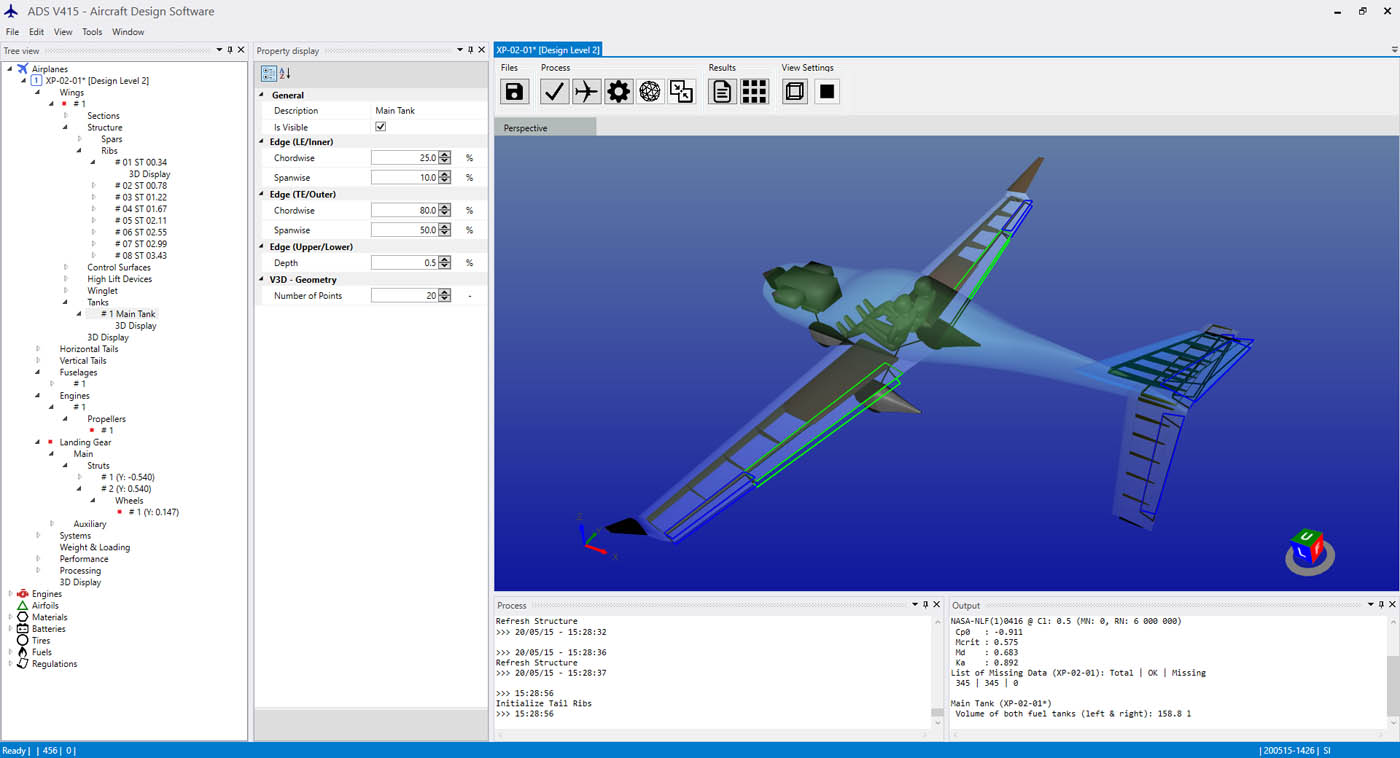Screen dimensions: 1400x758
Task: Adjust the TE/Outer Spanwise 50.0 stepper
Action: 445,230
